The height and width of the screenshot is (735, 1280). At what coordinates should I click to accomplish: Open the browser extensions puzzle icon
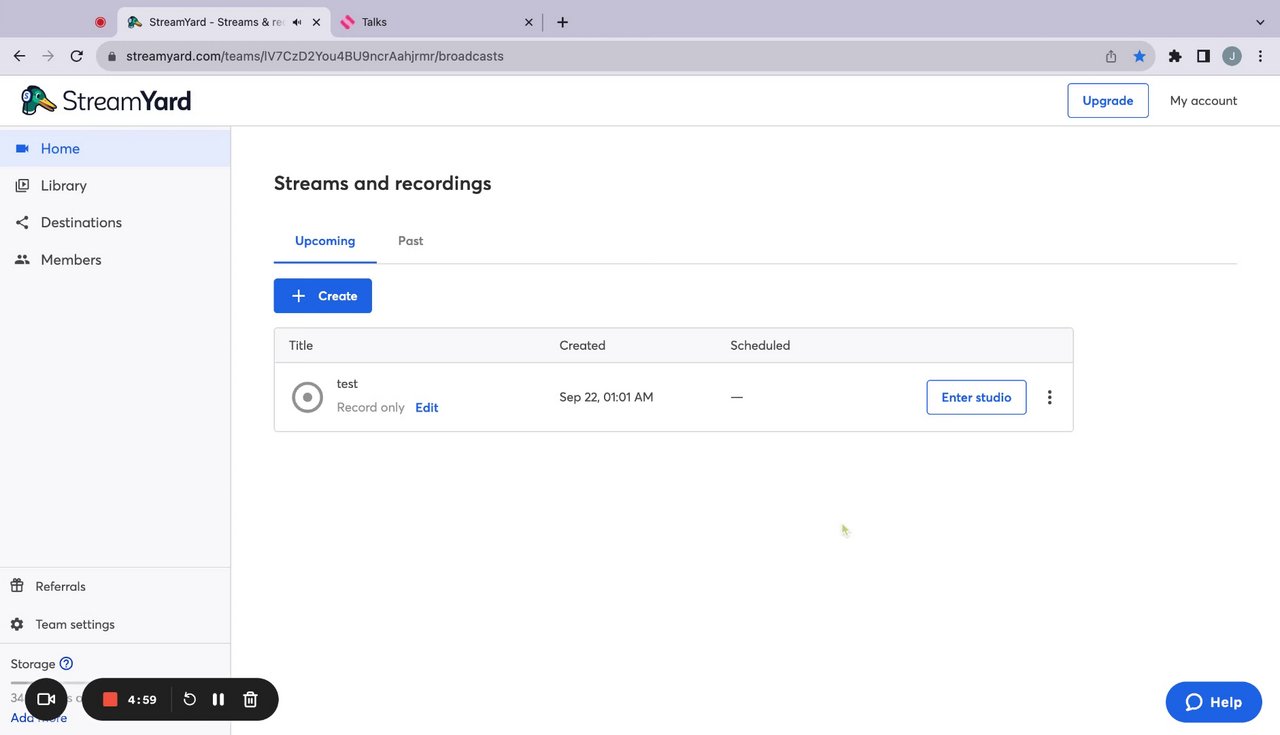click(x=1175, y=56)
